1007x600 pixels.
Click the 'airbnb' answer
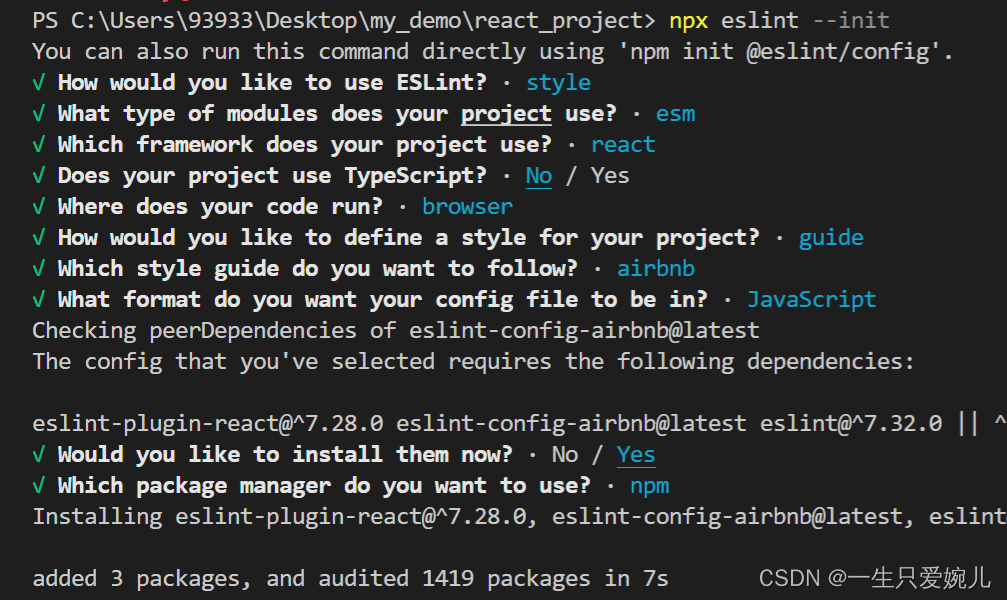[x=656, y=269]
